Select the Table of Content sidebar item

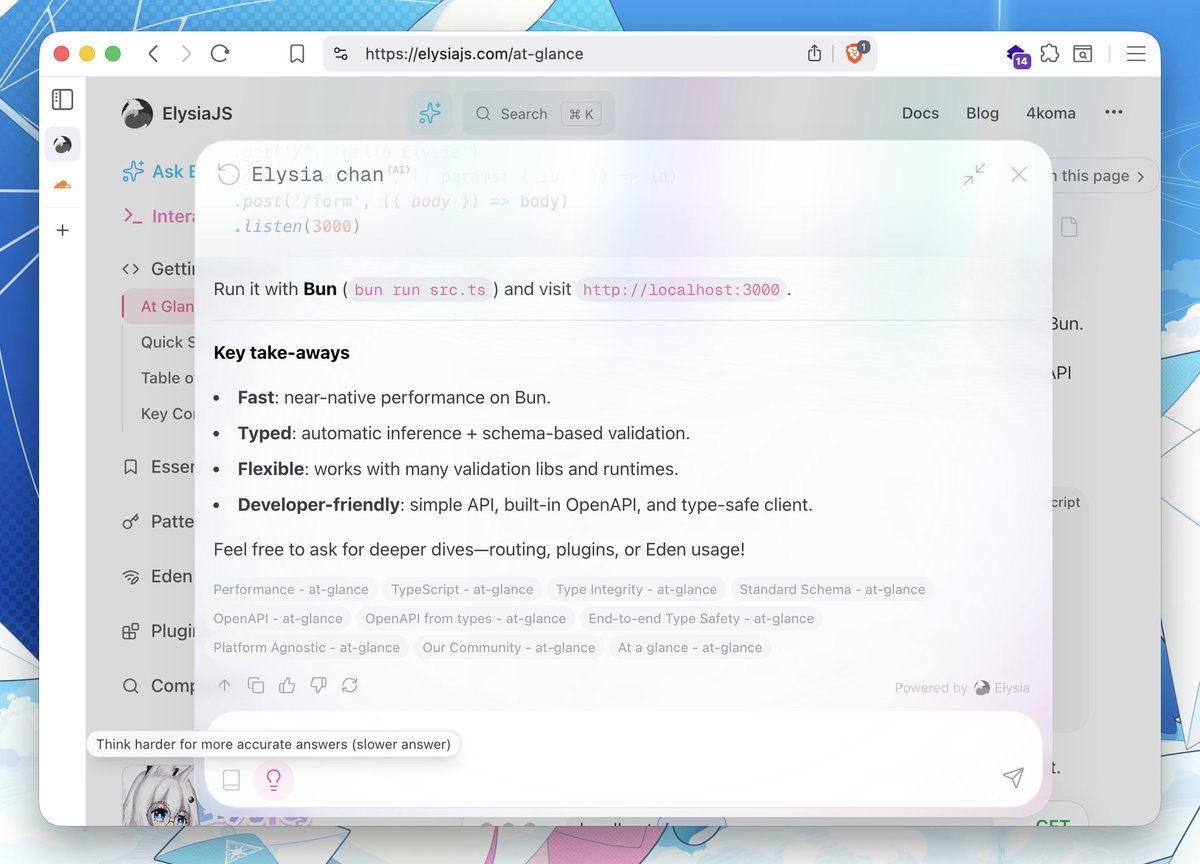tap(167, 378)
